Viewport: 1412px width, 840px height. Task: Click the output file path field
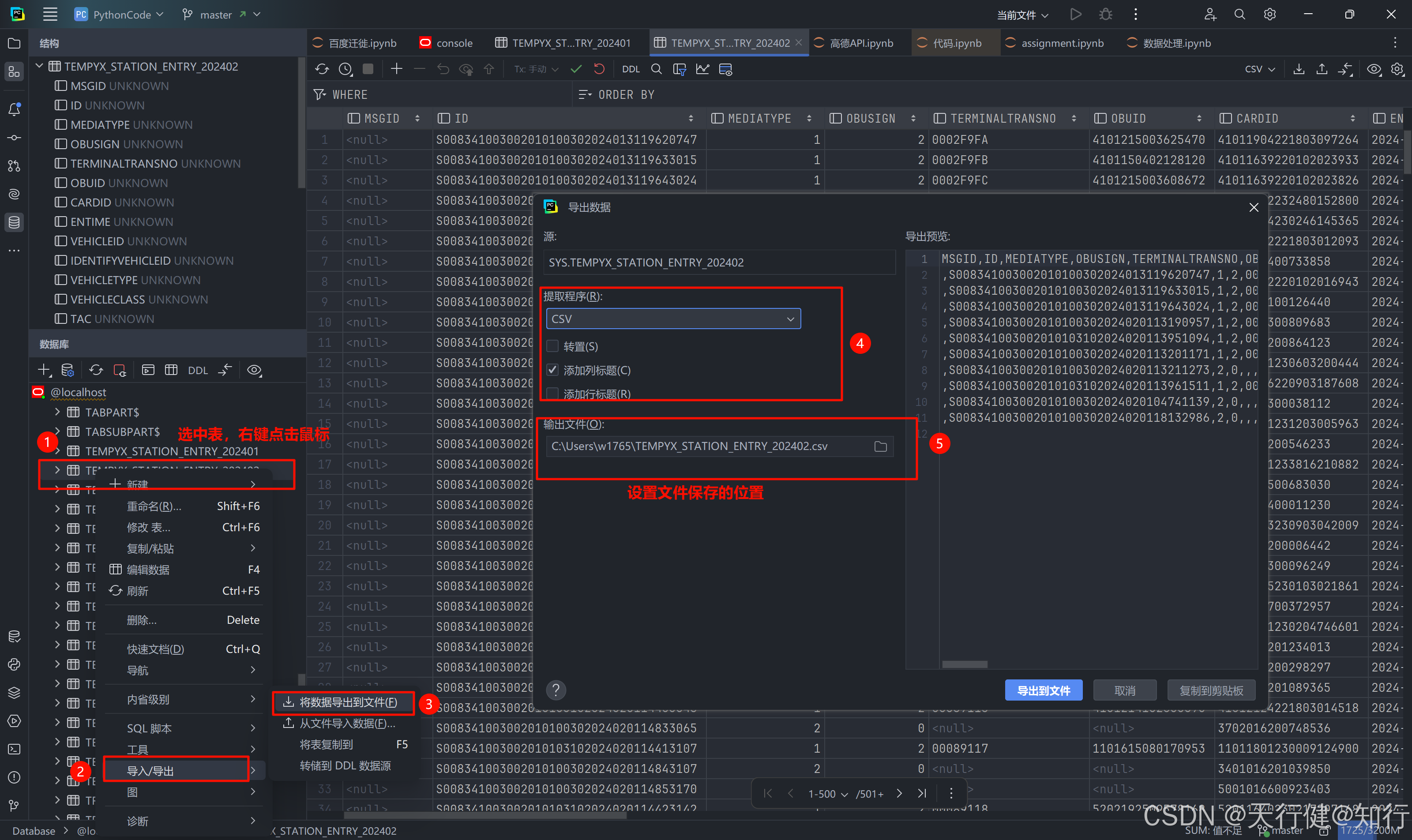tap(708, 446)
